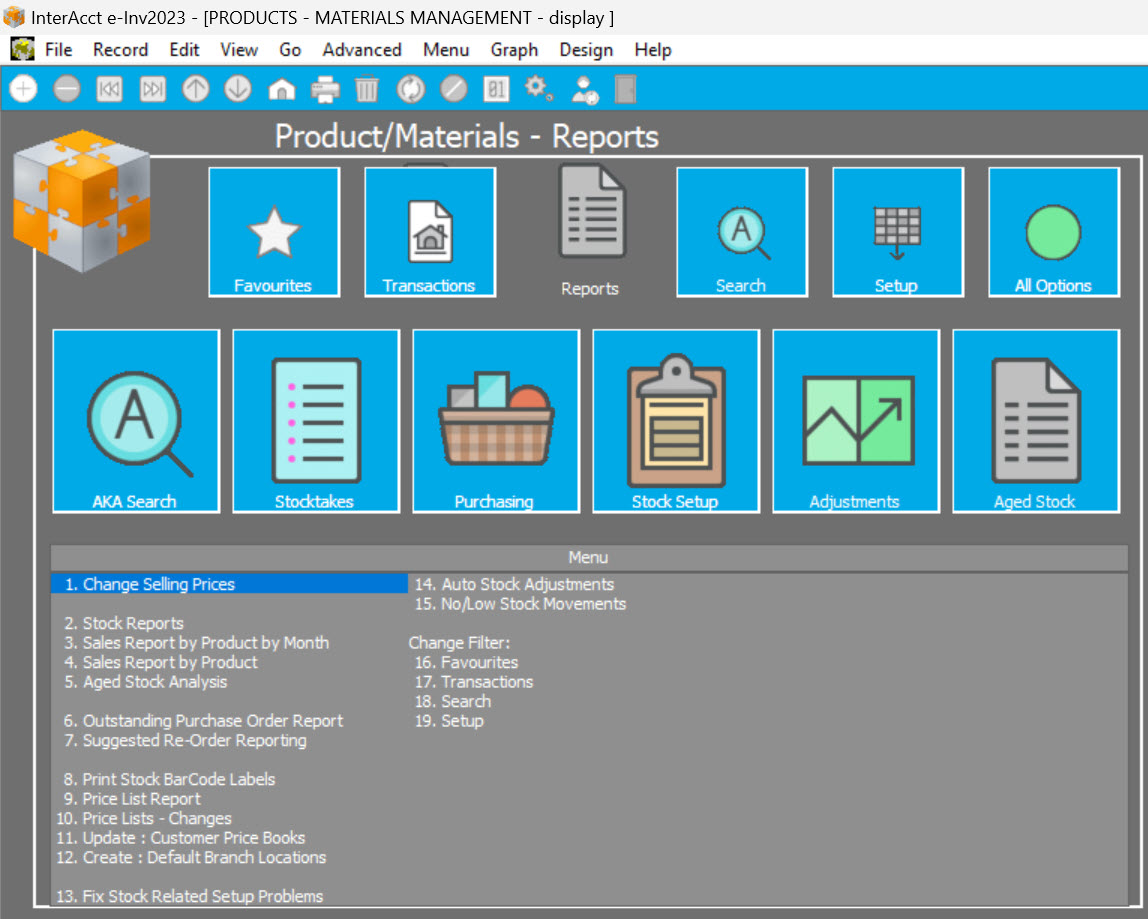The image size is (1148, 919).
Task: Open the Graph menu
Action: 514,50
